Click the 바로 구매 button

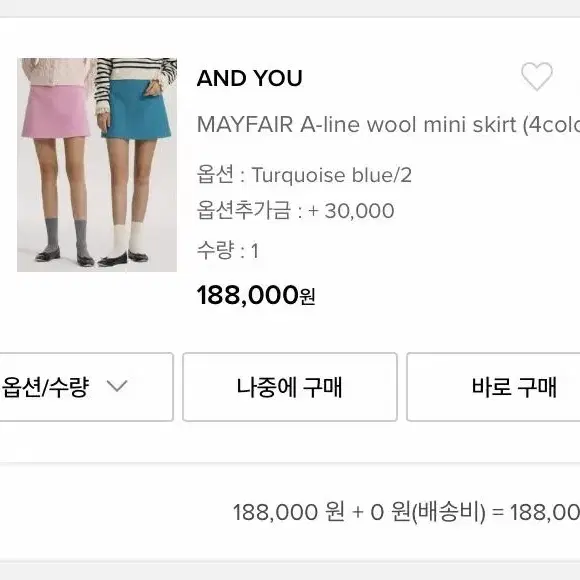point(493,387)
